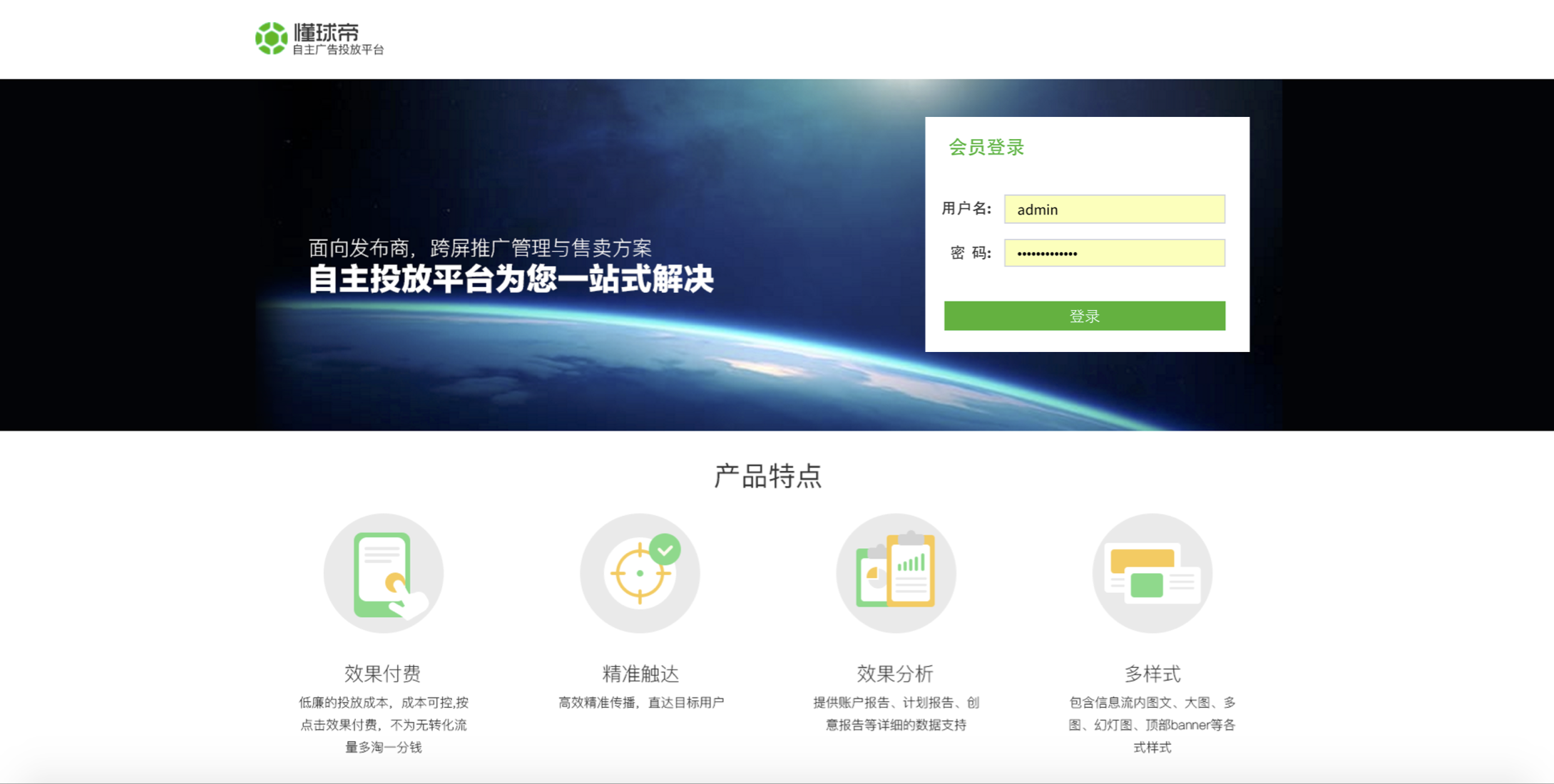The image size is (1554, 784).
Task: Click the description starting 提供账户报告
Action: click(896, 713)
